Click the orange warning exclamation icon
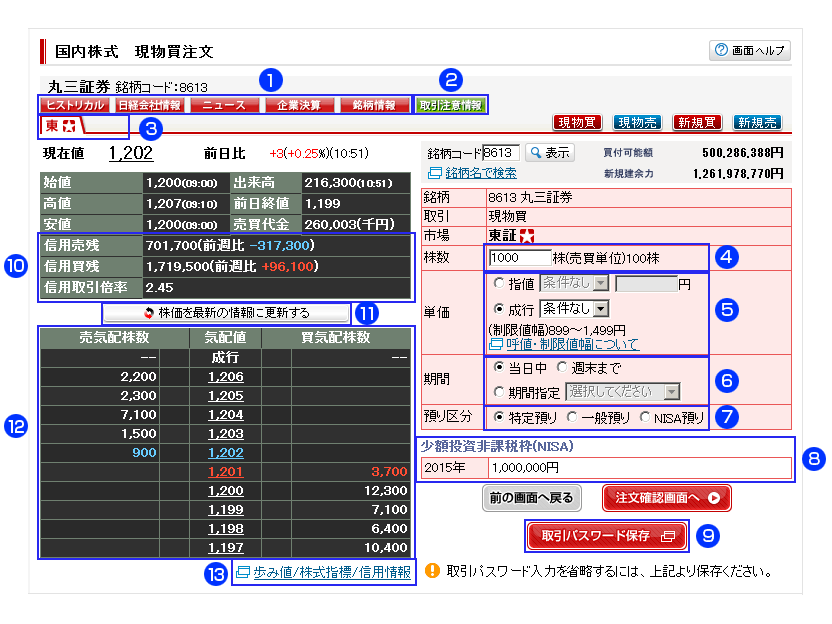Image resolution: width=832 pixels, height=624 pixels. [x=432, y=571]
